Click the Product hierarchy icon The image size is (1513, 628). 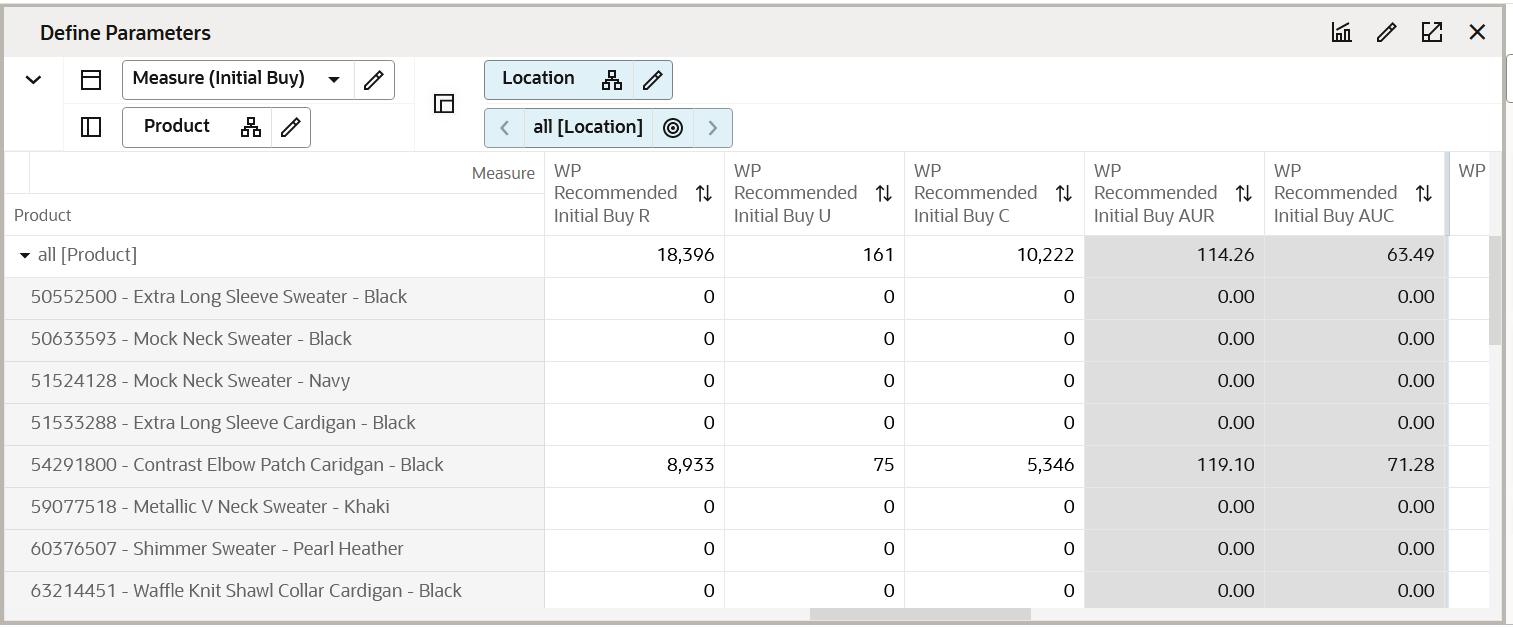pyautogui.click(x=250, y=127)
